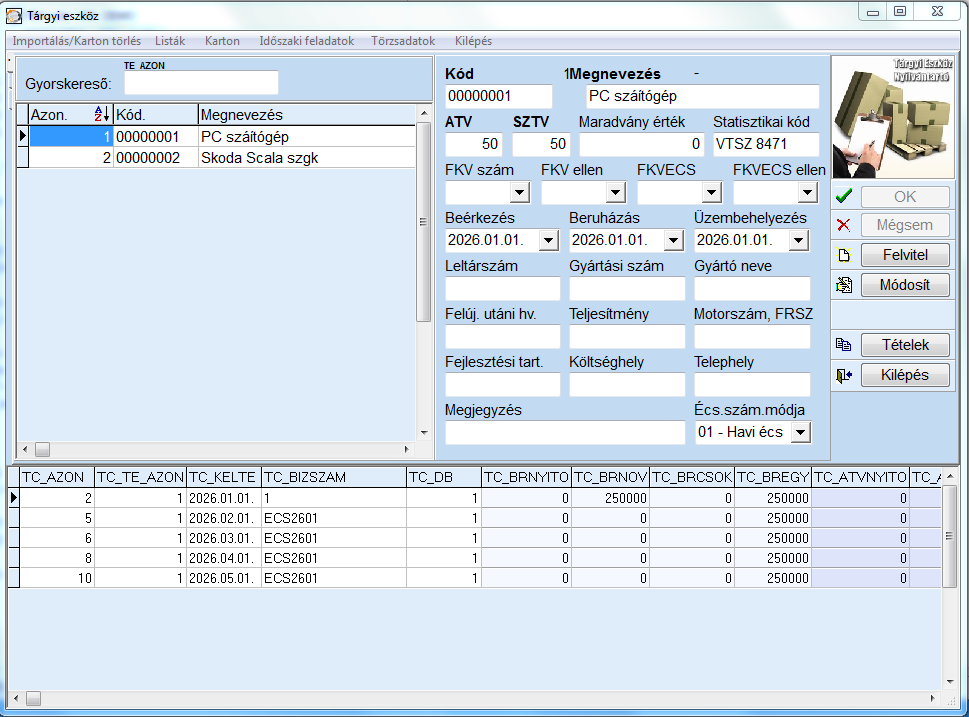This screenshot has width=969, height=717.
Task: Click the Tárgyi eszköz title bar app icon
Action: coord(14,15)
